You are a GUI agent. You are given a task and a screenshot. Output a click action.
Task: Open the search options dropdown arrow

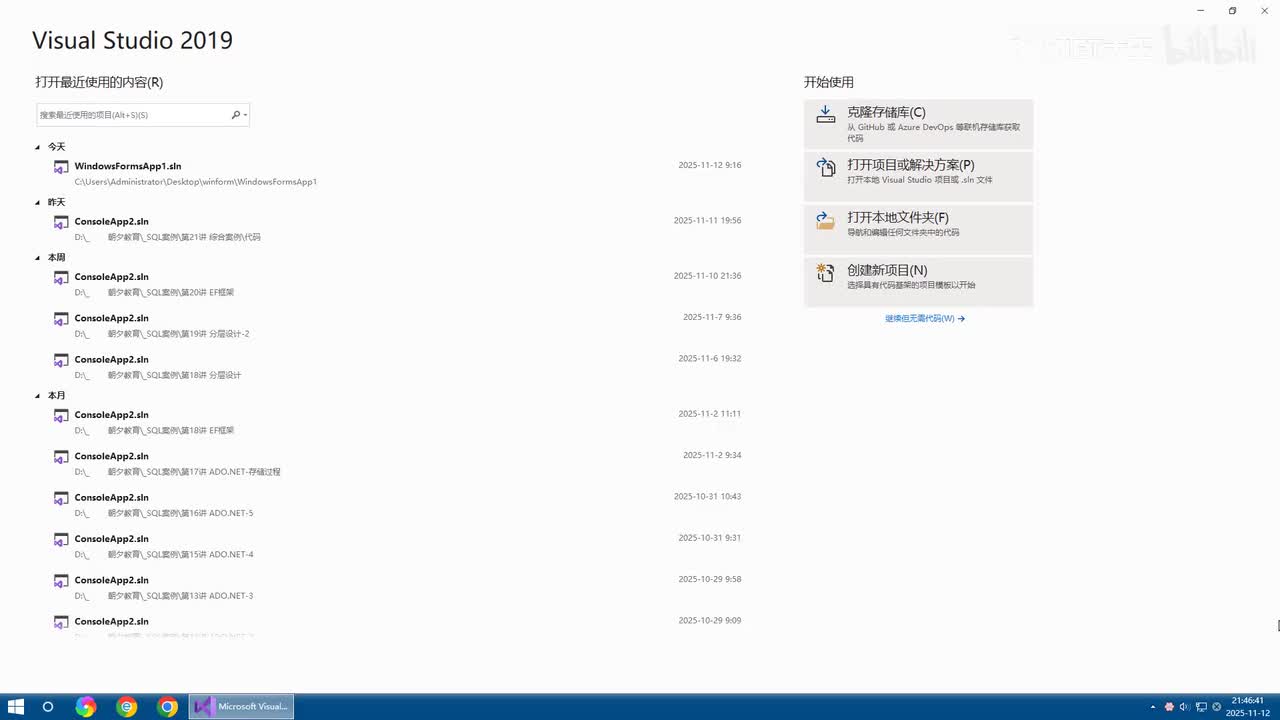pos(246,115)
